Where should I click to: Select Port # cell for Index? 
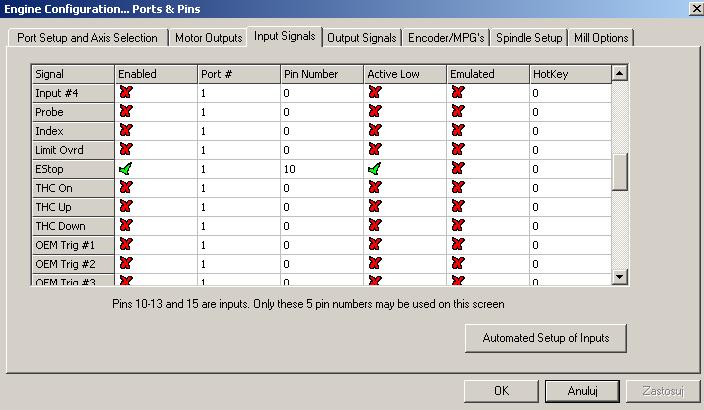coord(239,131)
